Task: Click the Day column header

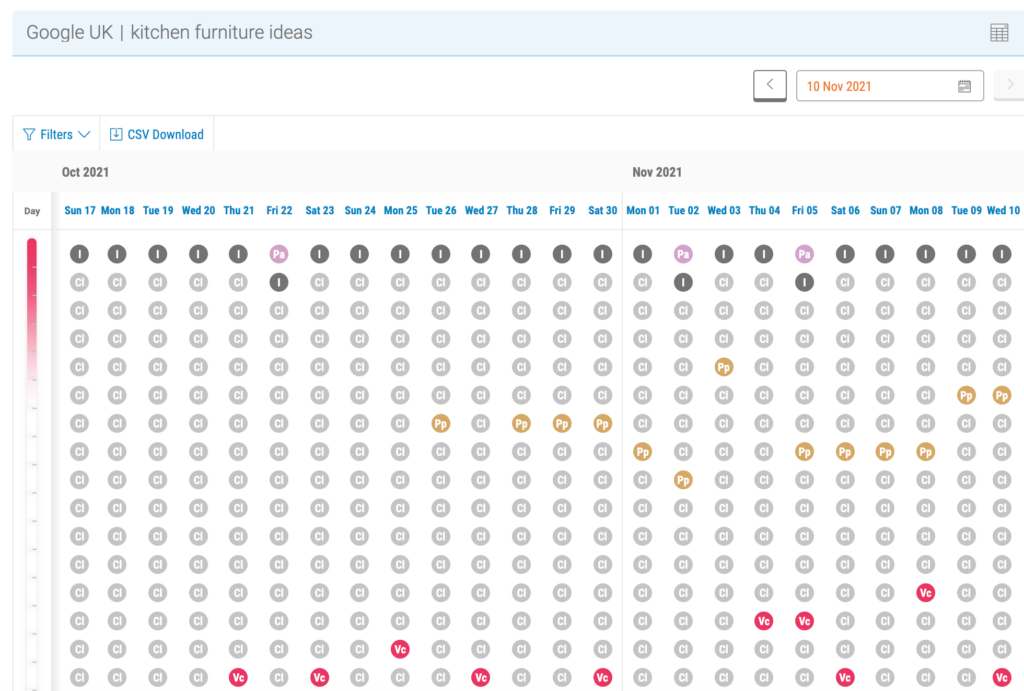Action: pos(31,210)
